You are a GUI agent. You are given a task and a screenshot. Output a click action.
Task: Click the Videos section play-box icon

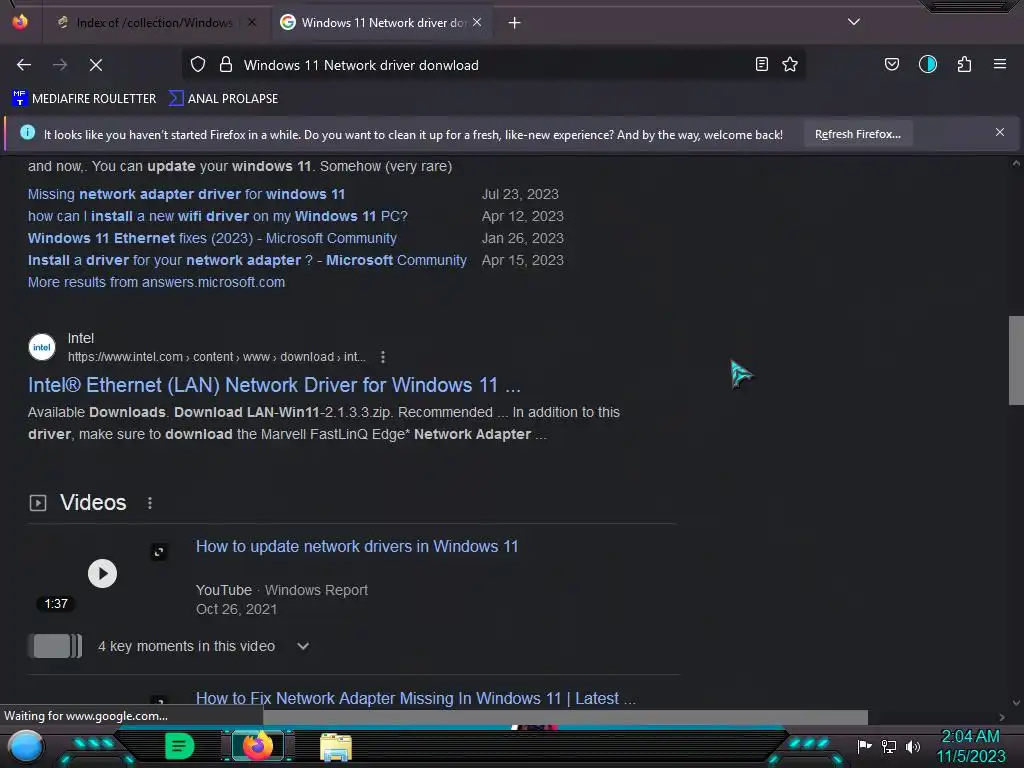(x=38, y=503)
